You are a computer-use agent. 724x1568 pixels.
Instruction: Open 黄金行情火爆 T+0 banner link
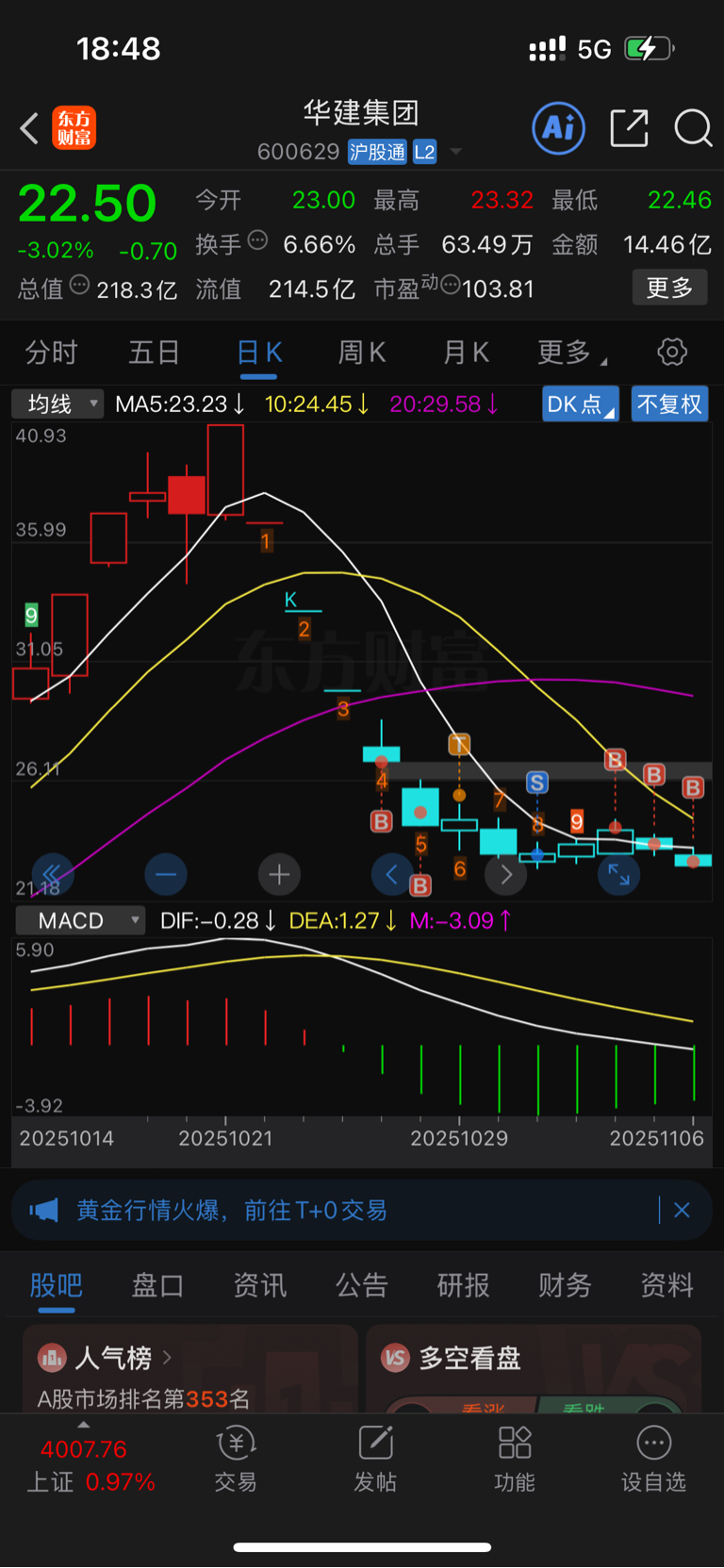[x=232, y=1210]
